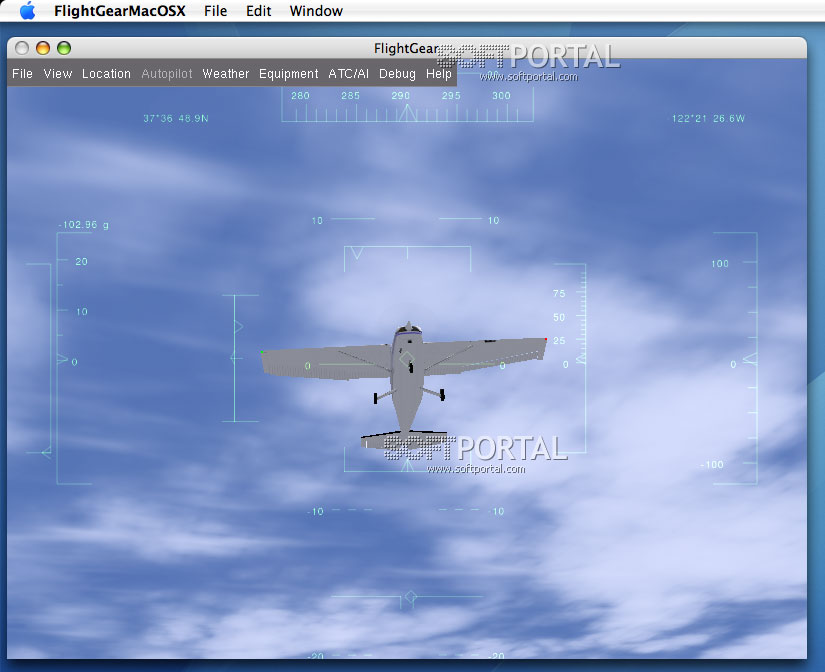The width and height of the screenshot is (825, 672).
Task: Open the Equipment menu
Action: [x=288, y=74]
